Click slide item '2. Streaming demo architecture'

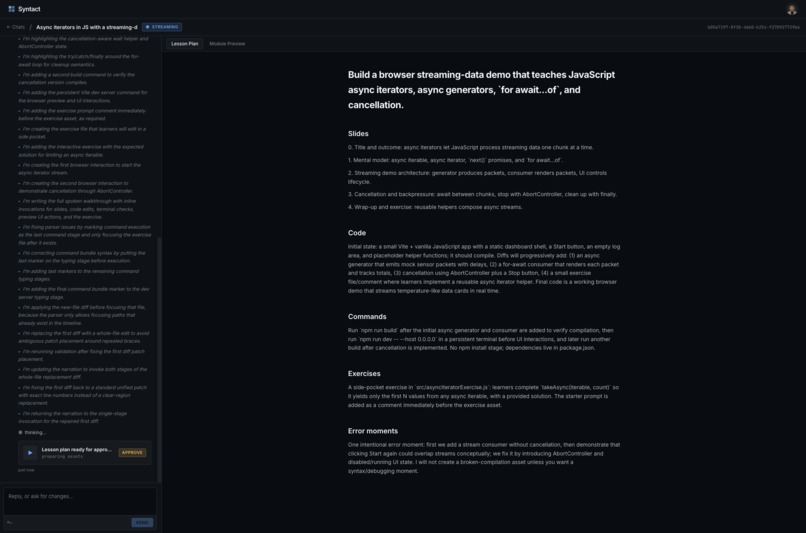coord(478,177)
